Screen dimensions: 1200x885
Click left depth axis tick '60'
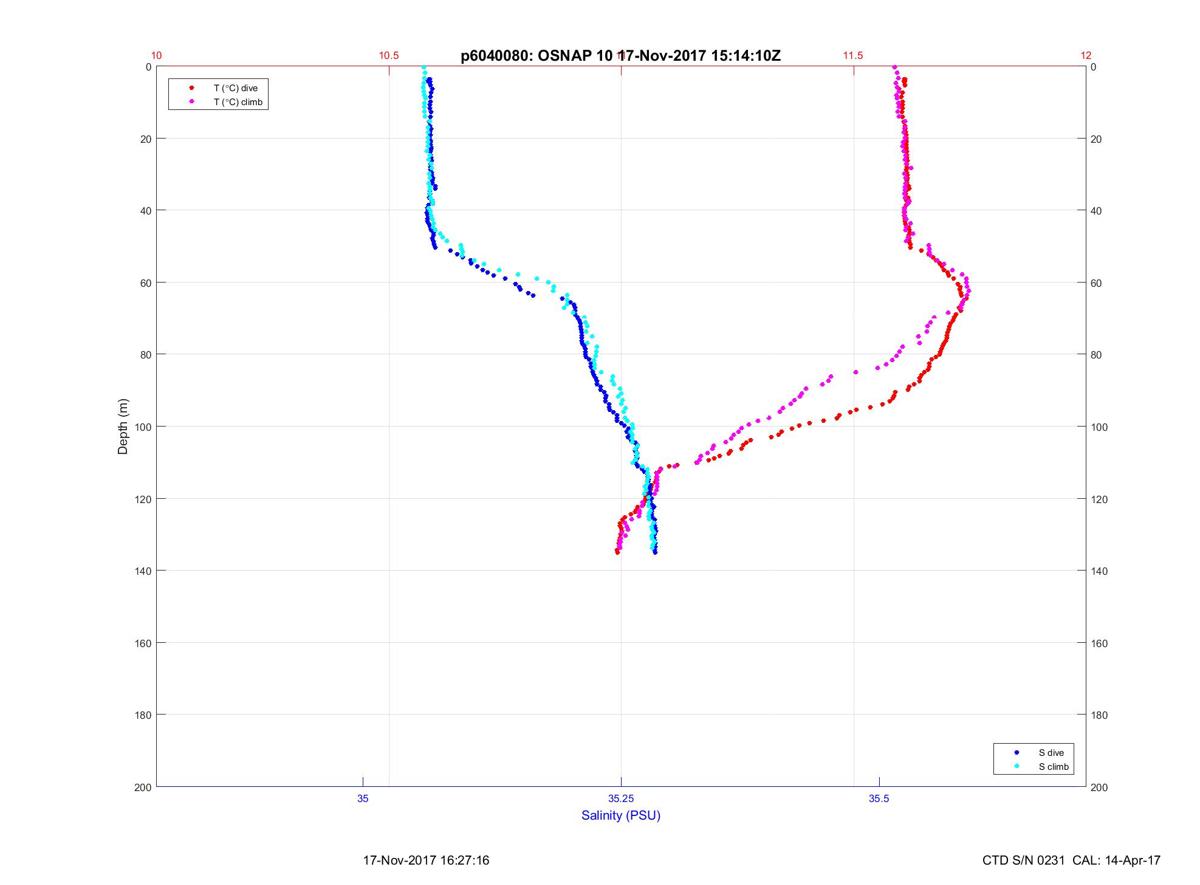145,283
